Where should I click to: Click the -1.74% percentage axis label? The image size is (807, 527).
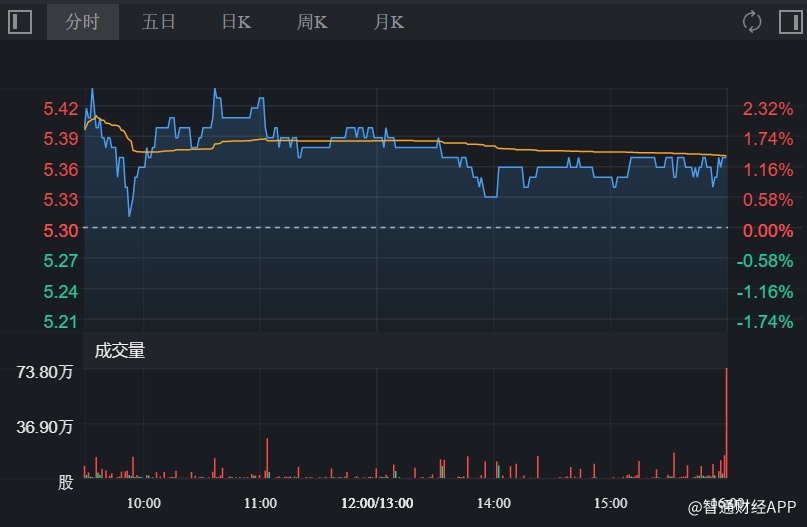(764, 321)
